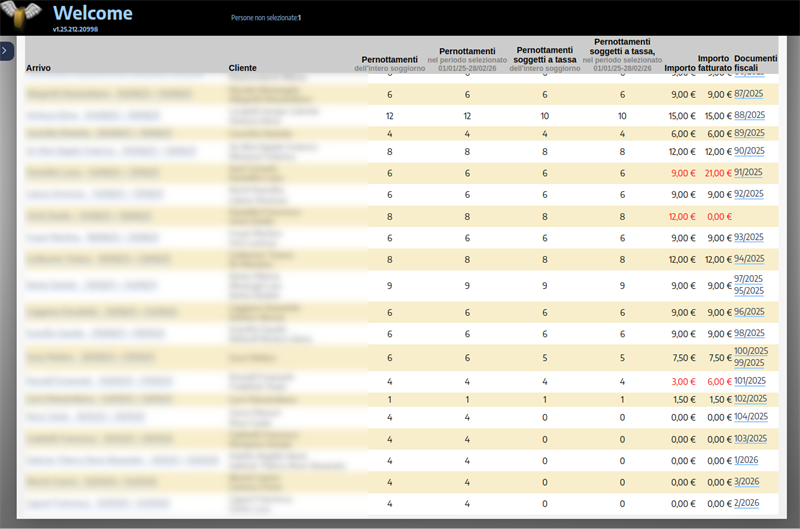
Task: Open fiscal document 94/2025
Action: (749, 258)
